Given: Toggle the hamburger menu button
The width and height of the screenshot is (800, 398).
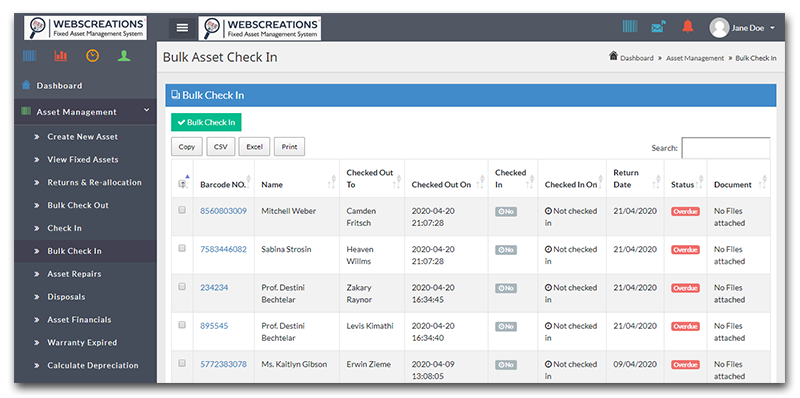Looking at the screenshot, I should click(x=182, y=28).
